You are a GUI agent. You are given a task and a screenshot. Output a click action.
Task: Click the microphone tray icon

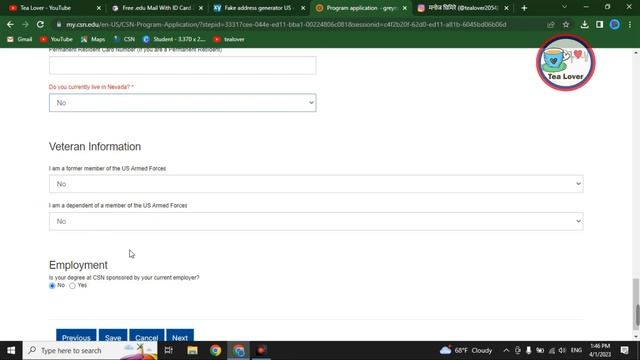click(529, 350)
